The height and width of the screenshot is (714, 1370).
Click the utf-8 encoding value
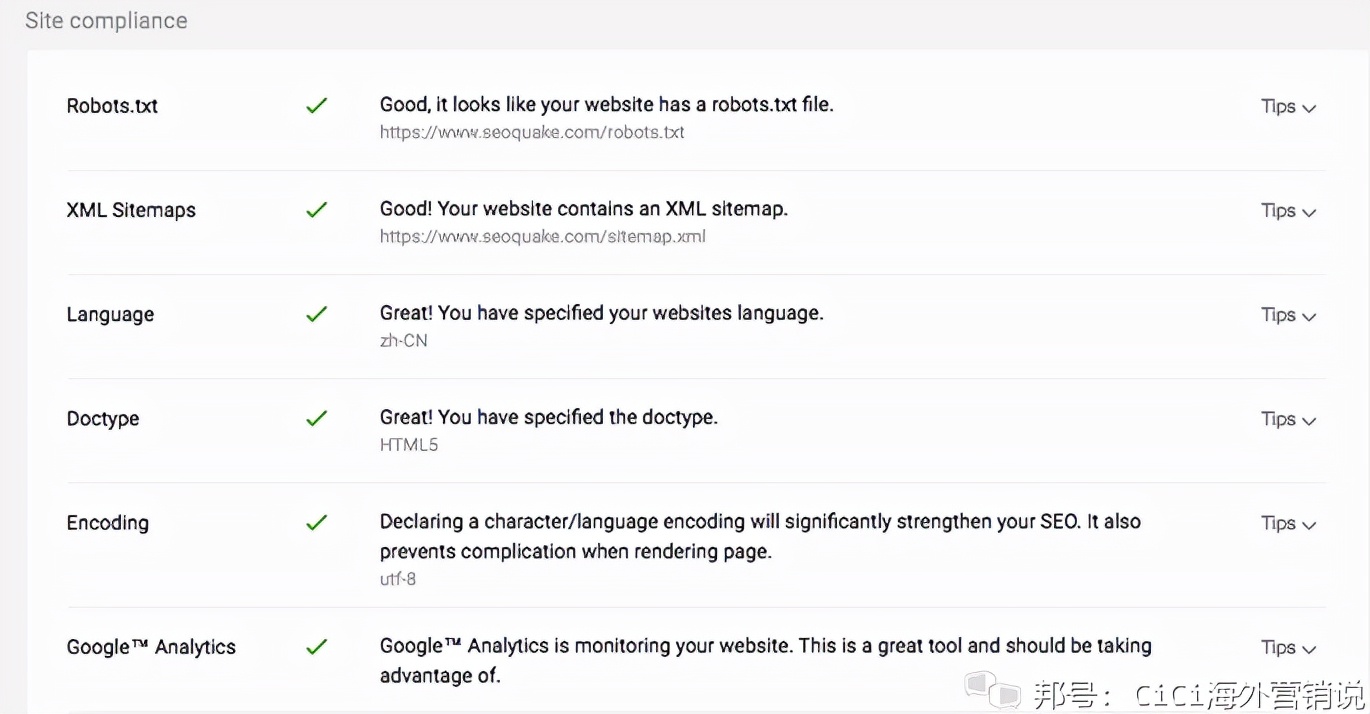click(397, 579)
